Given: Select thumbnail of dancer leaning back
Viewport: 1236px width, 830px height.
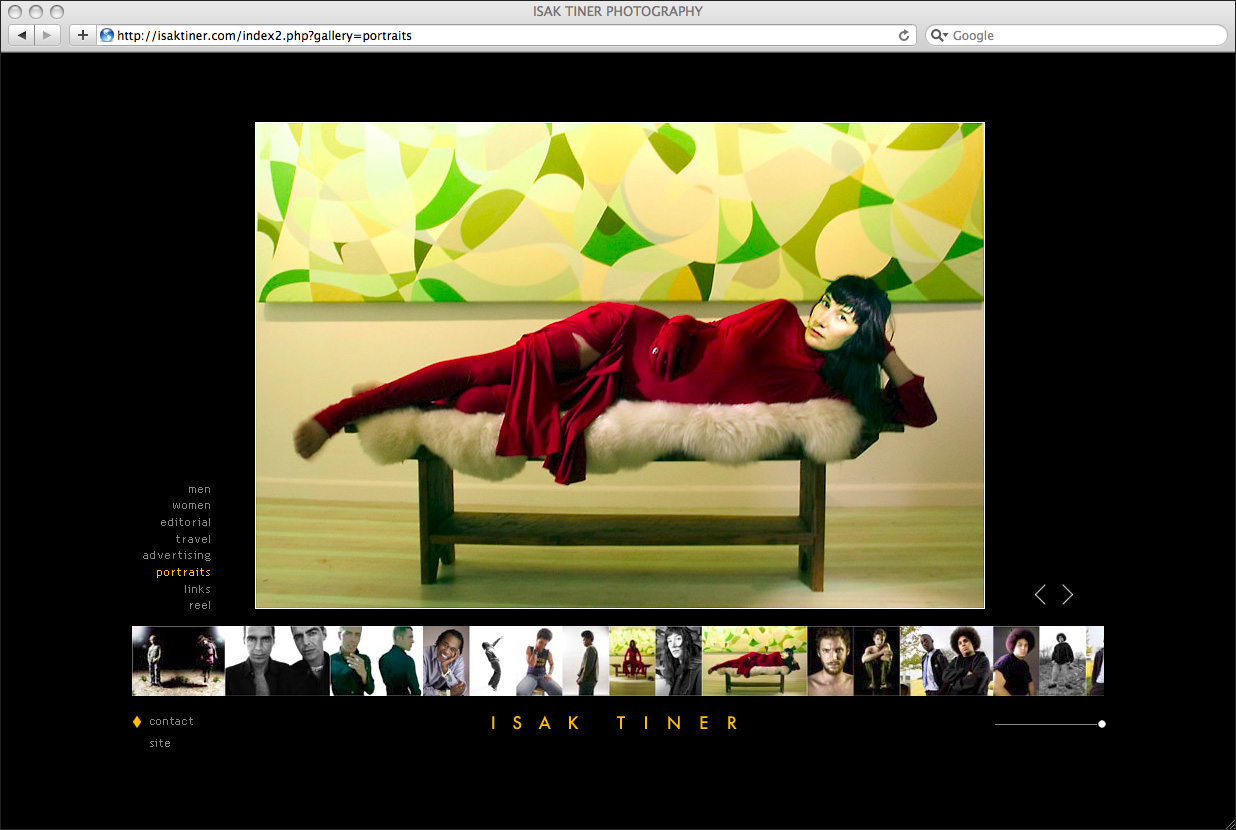Looking at the screenshot, I should click(x=492, y=661).
